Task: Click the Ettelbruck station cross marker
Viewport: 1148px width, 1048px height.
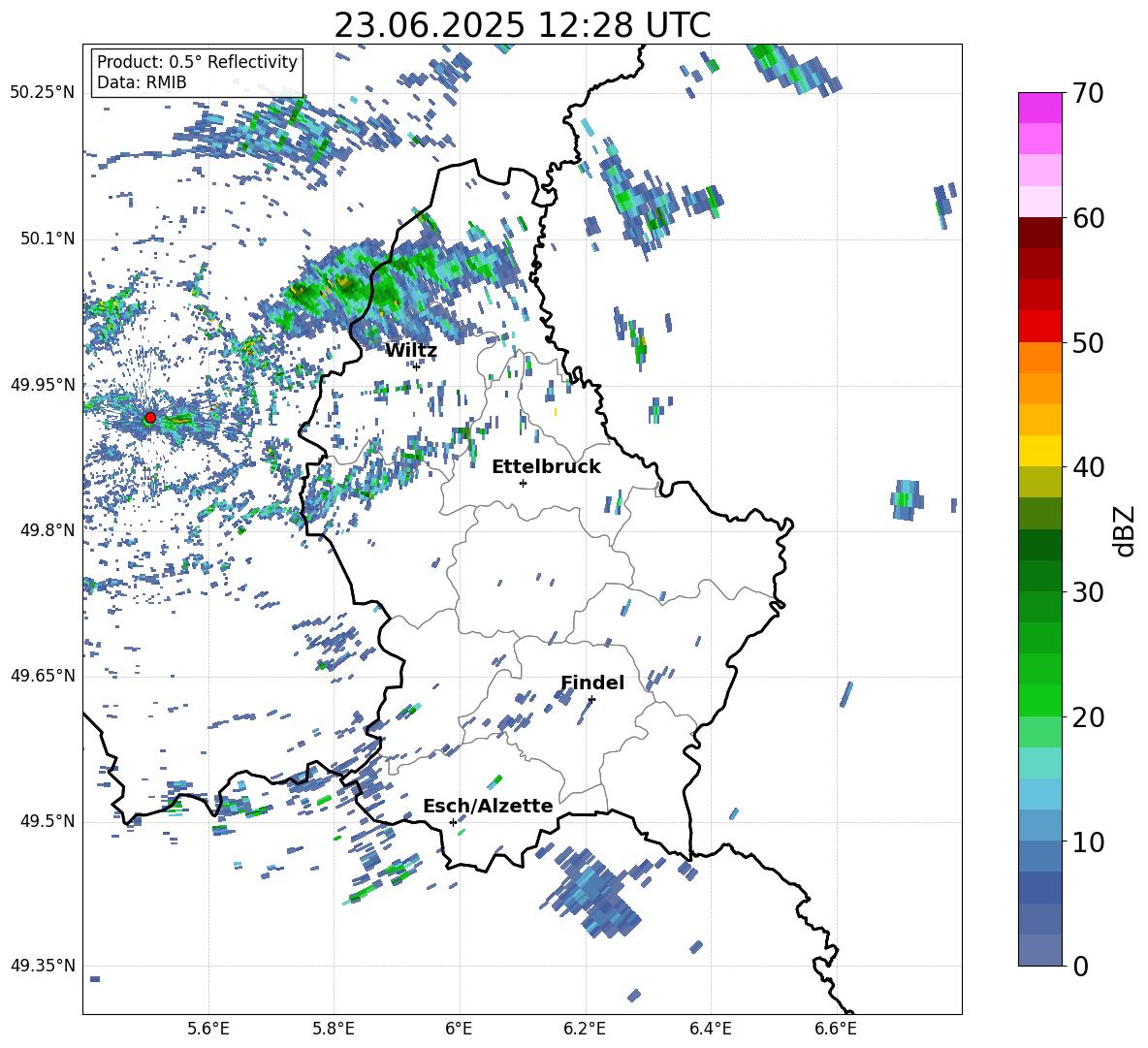Action: pos(523,483)
